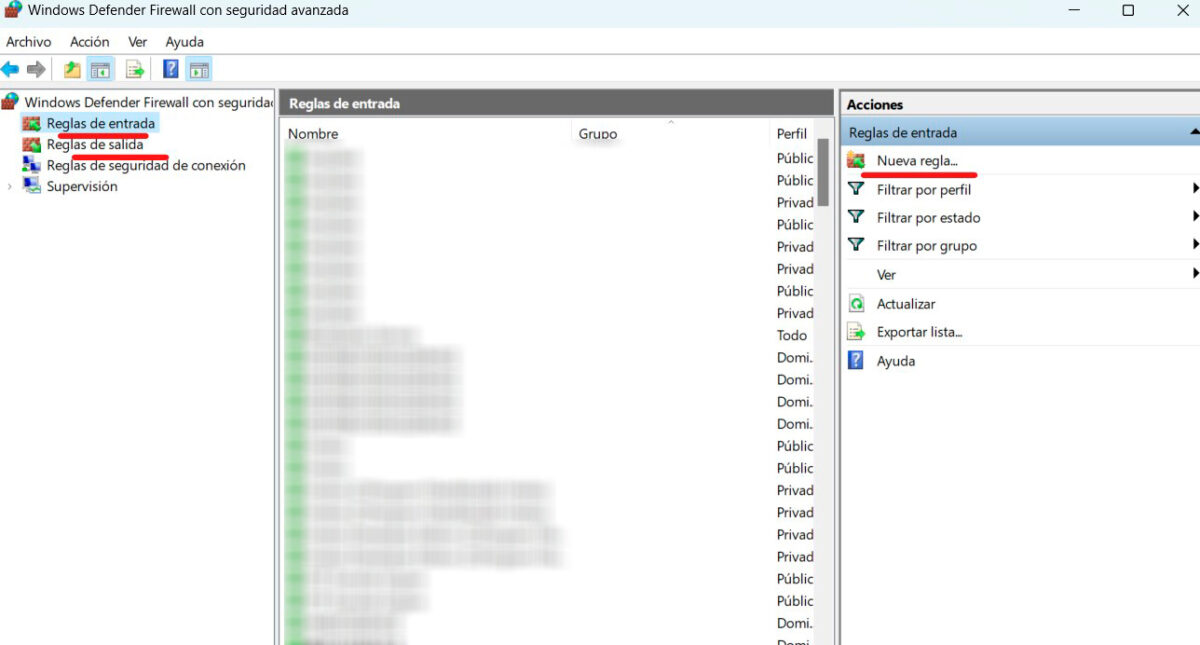Click the Up one level folder icon

pos(72,69)
